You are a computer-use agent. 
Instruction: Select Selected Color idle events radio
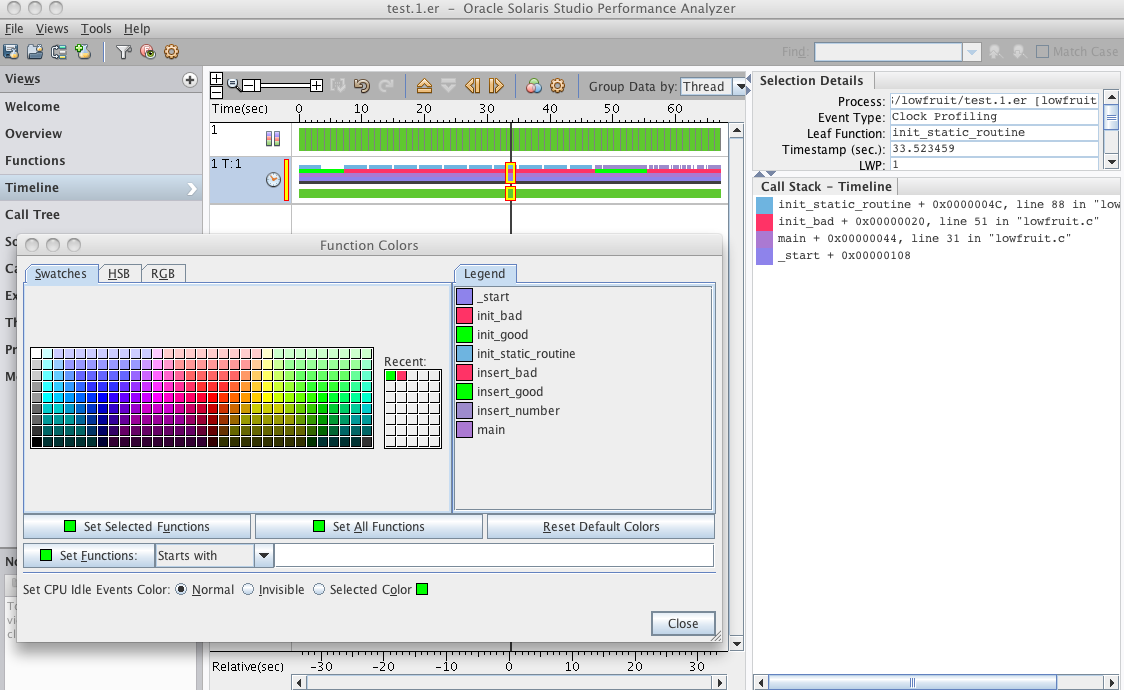[x=319, y=589]
